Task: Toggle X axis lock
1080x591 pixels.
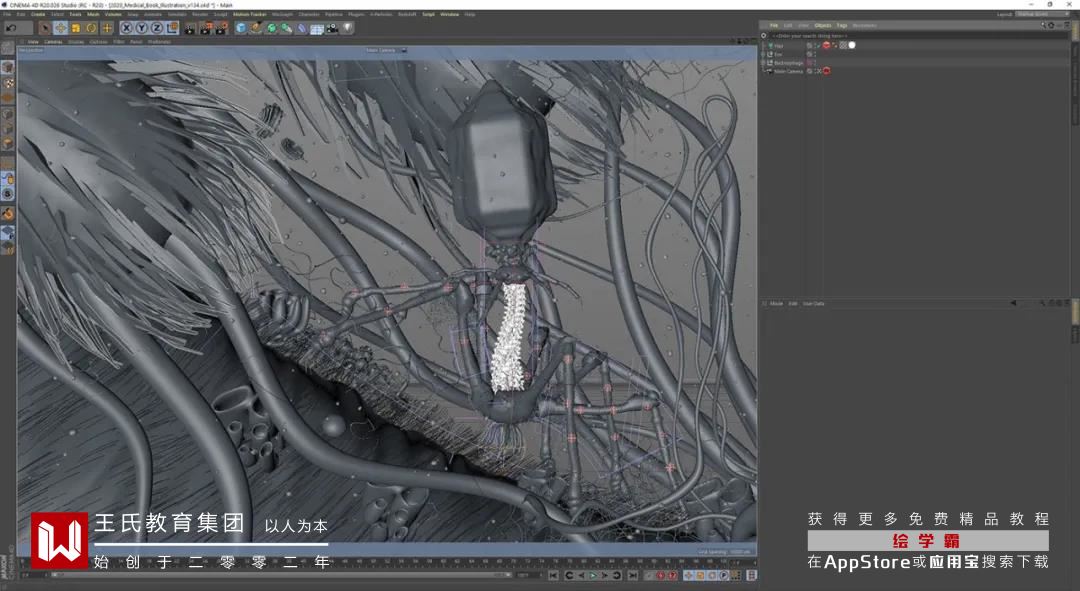Action: [x=126, y=28]
